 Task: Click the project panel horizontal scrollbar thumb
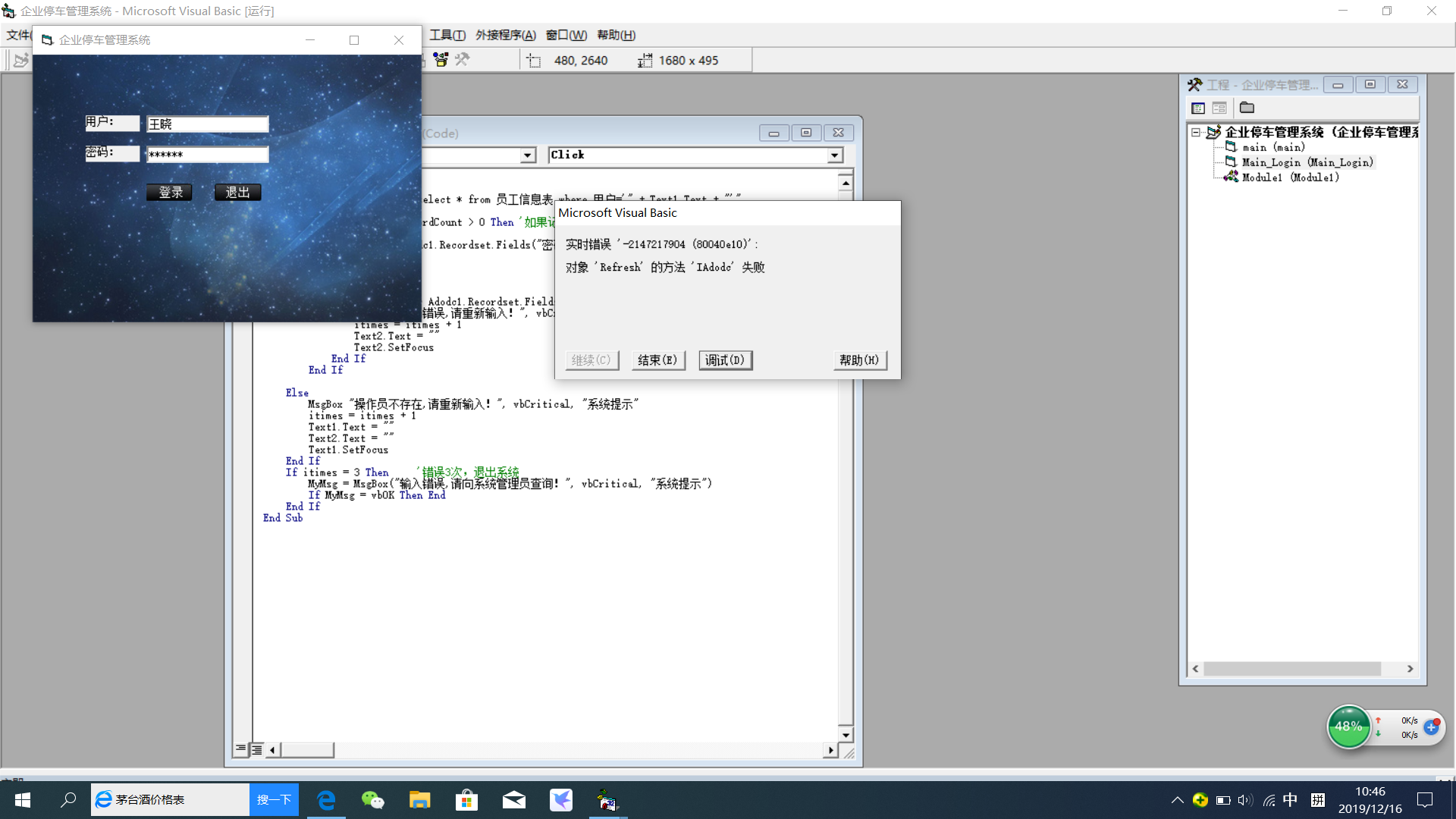(1292, 669)
